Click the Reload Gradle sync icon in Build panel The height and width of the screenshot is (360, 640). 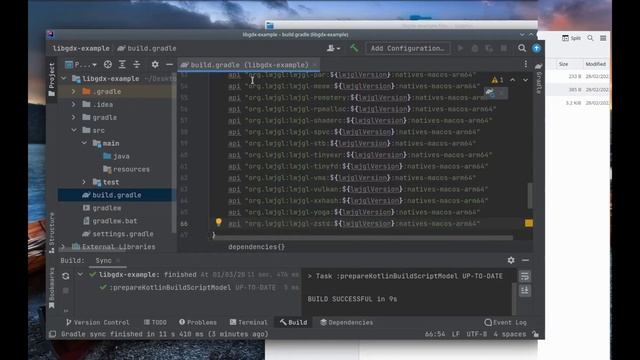coord(66,276)
